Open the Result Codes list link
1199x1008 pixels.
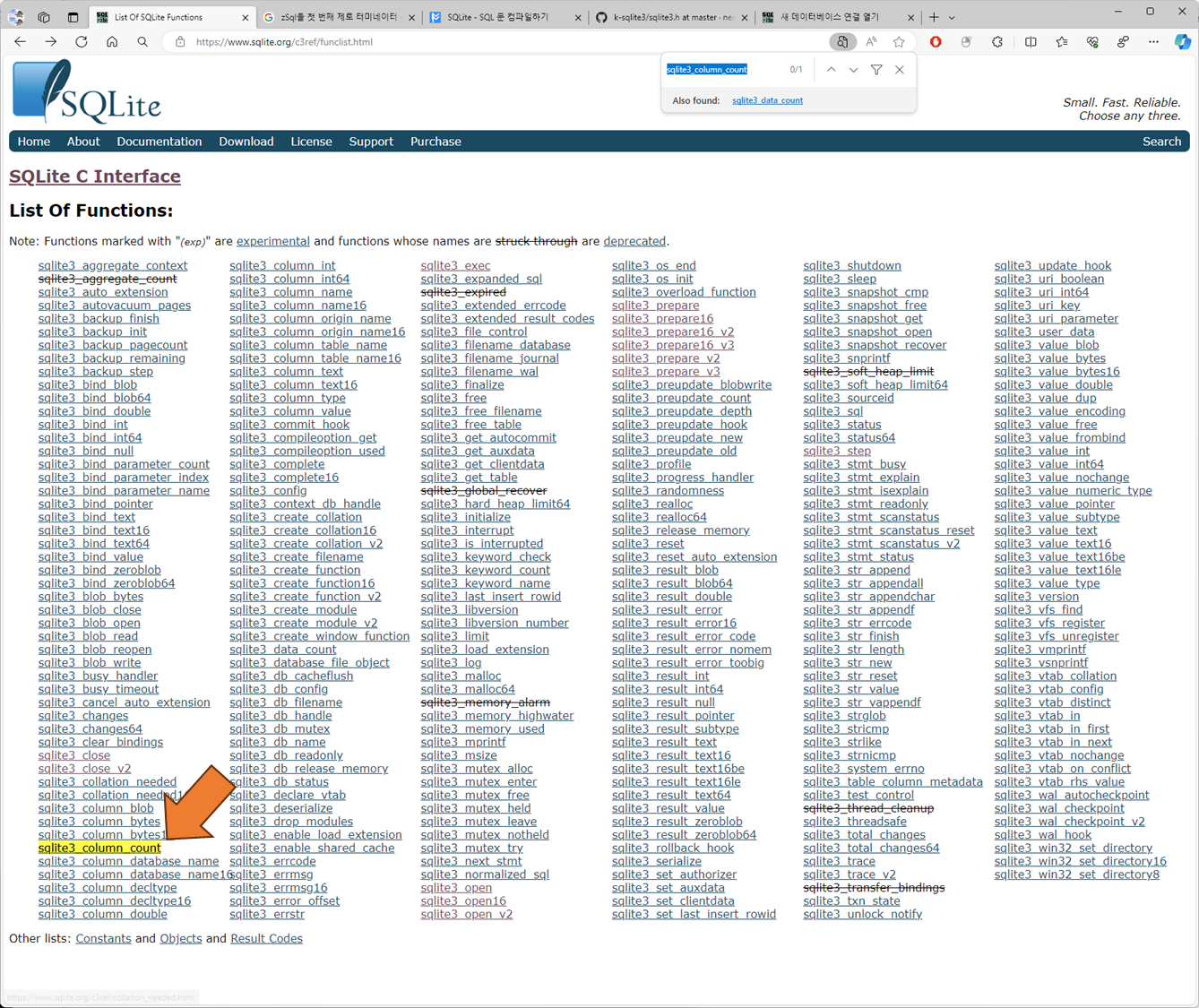[266, 938]
